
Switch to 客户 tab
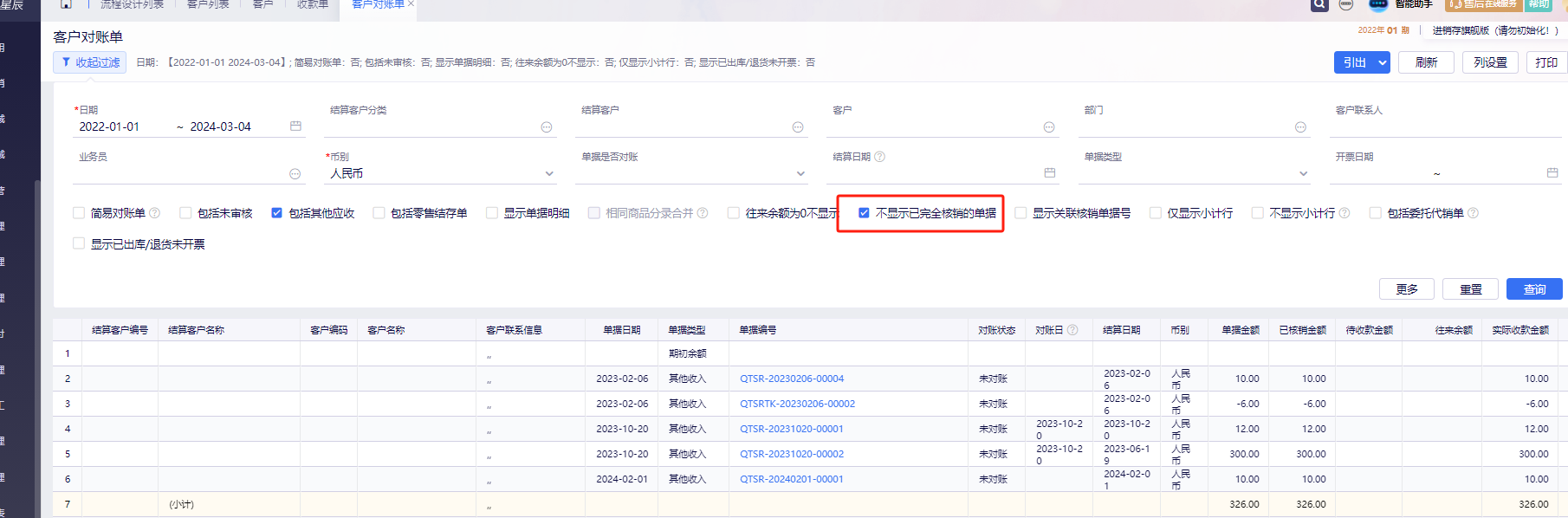coord(262,4)
